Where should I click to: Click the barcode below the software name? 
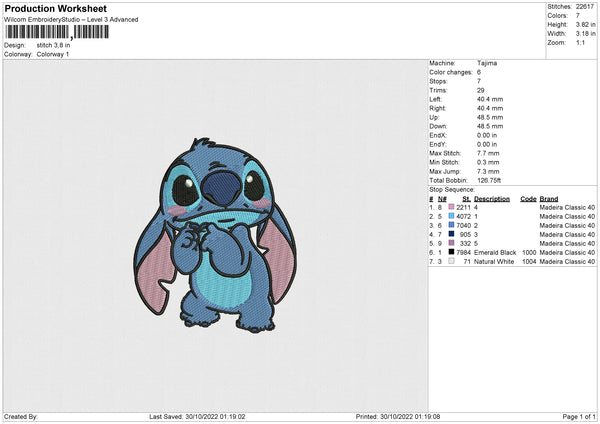click(56, 32)
